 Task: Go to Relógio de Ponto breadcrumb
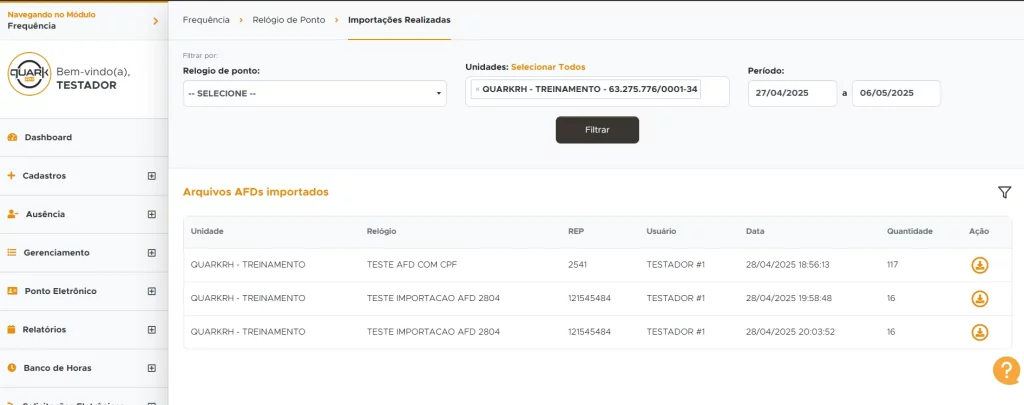(x=289, y=20)
